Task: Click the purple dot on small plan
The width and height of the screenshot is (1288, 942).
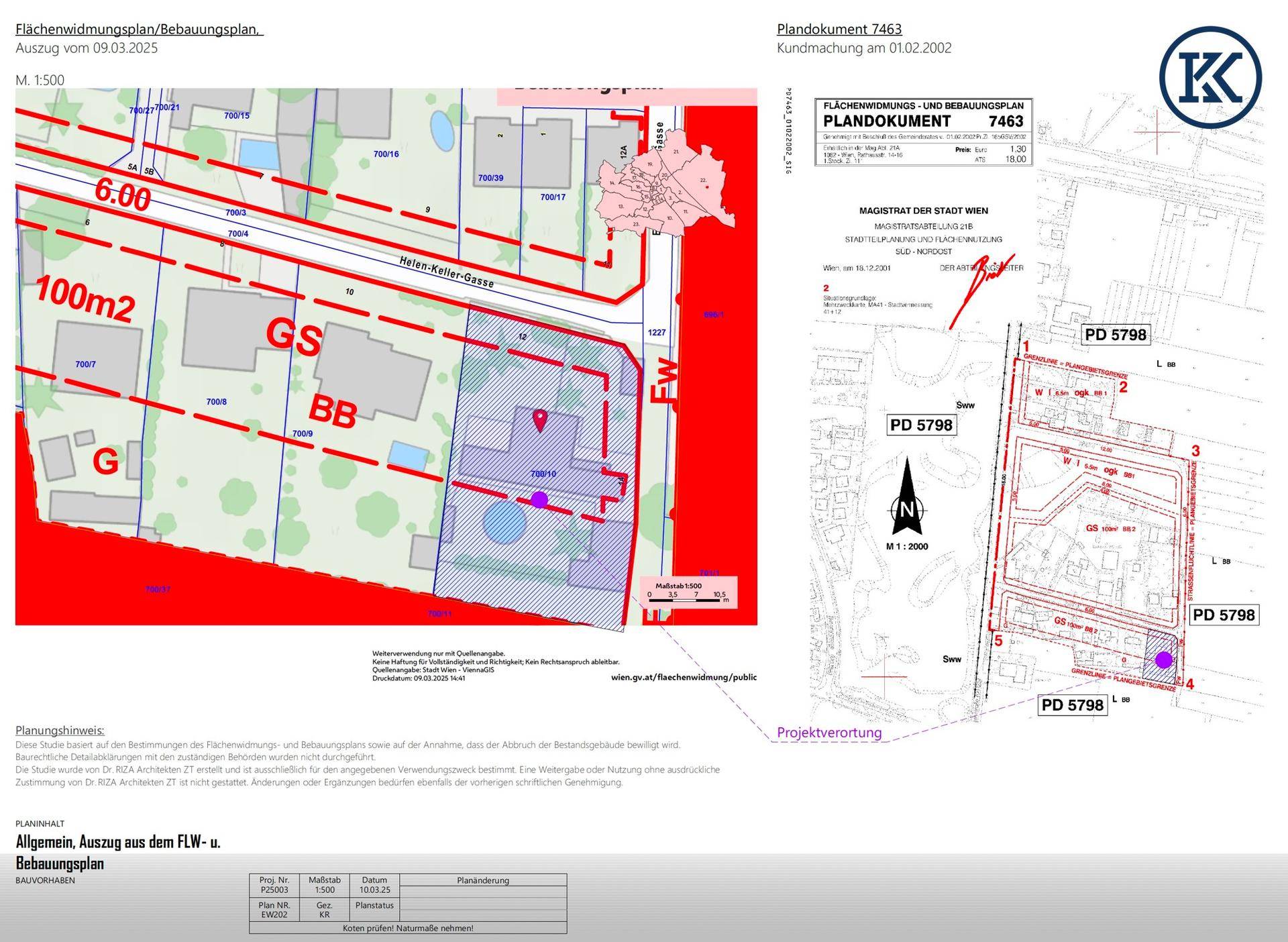Action: 1164,660
